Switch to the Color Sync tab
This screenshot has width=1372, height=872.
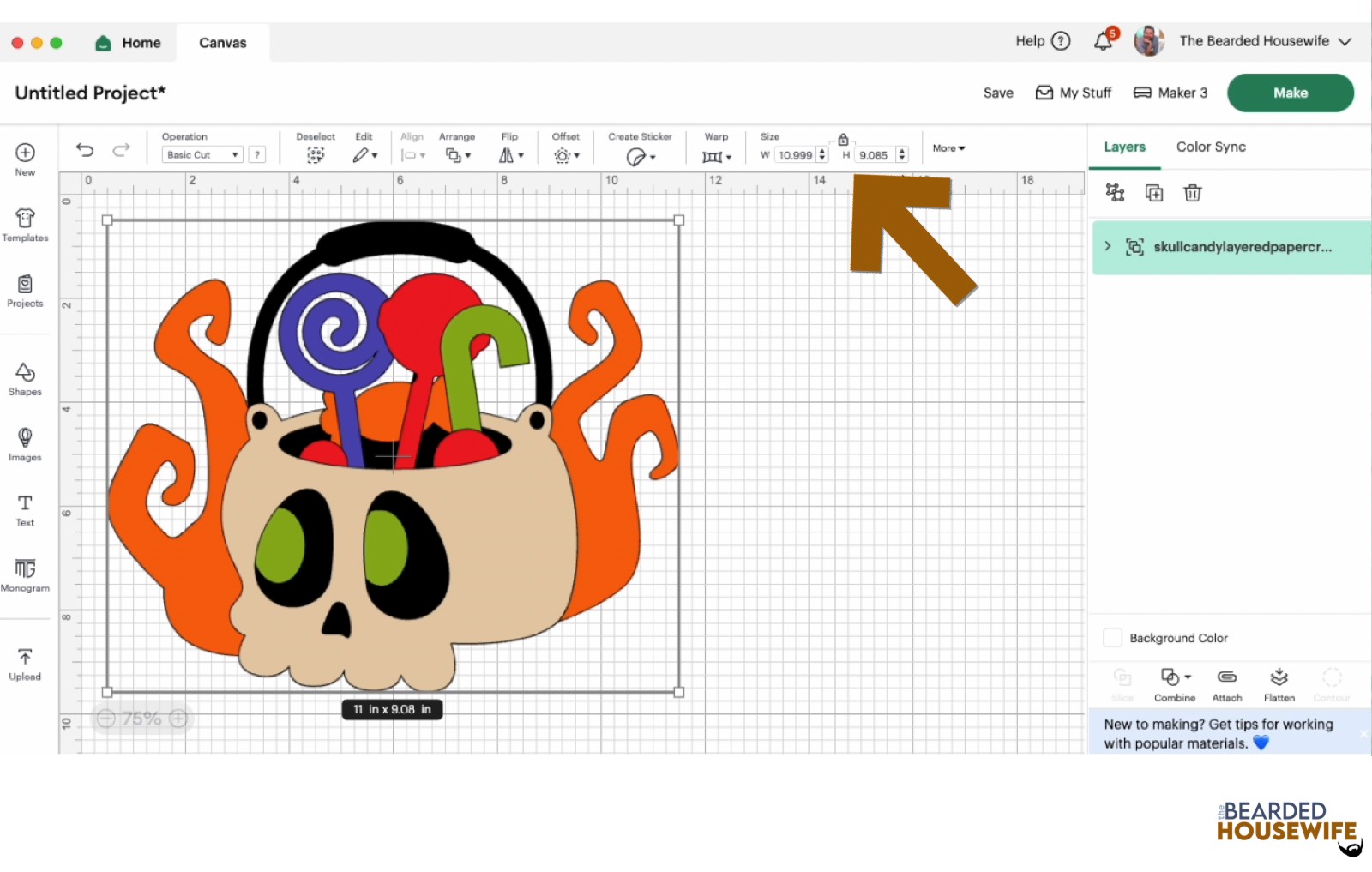click(1211, 147)
